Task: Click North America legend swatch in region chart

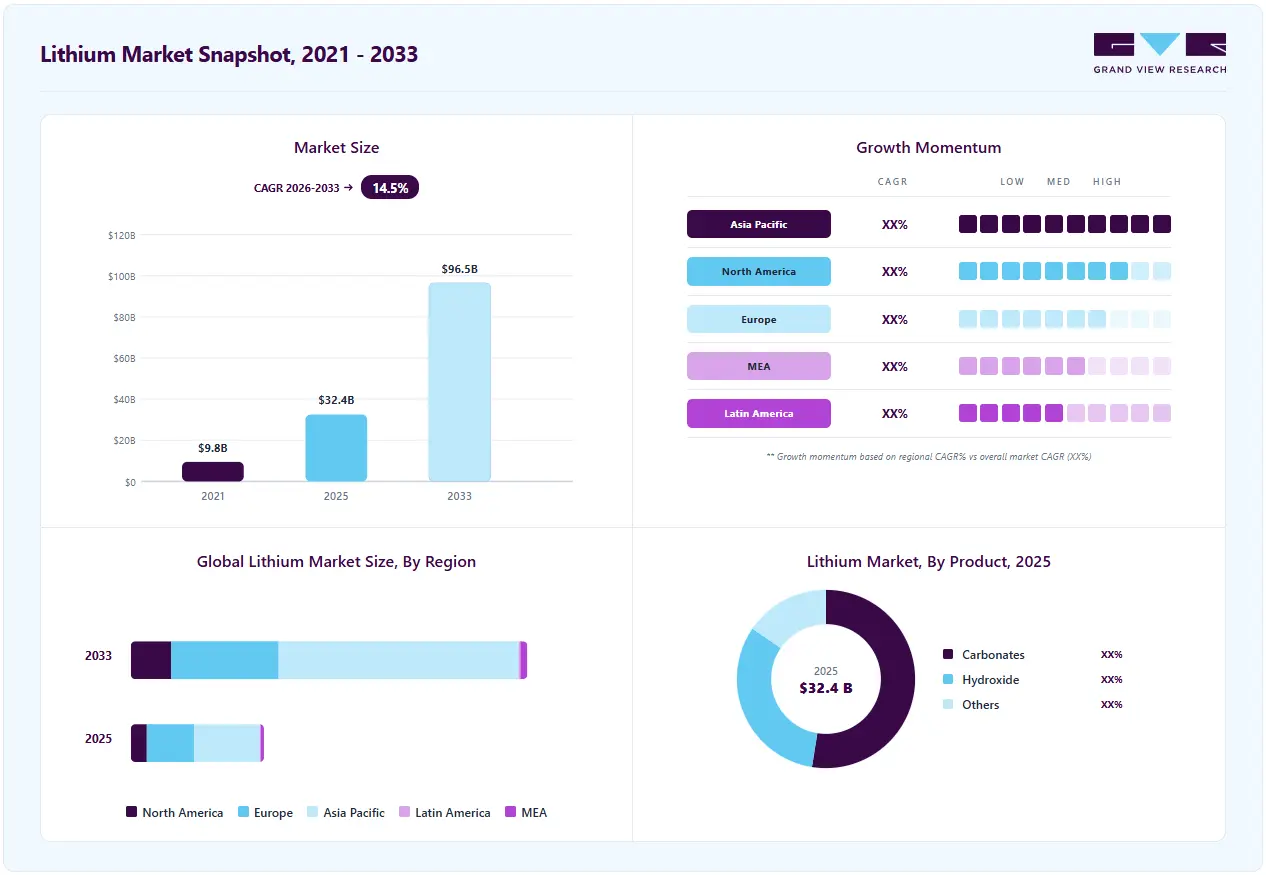Action: [131, 812]
